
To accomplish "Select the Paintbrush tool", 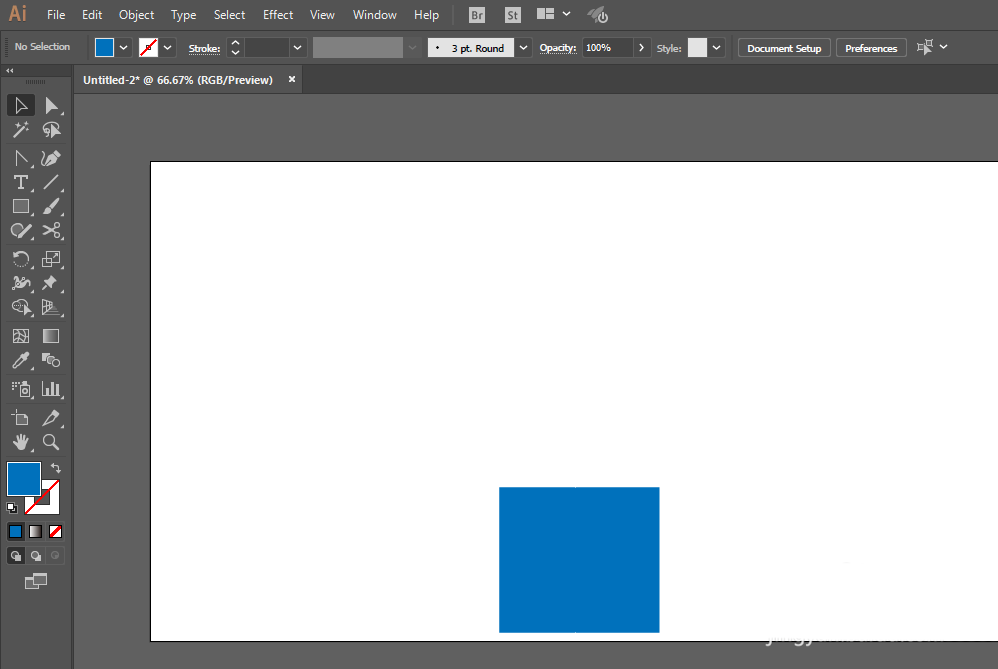I will click(51, 206).
